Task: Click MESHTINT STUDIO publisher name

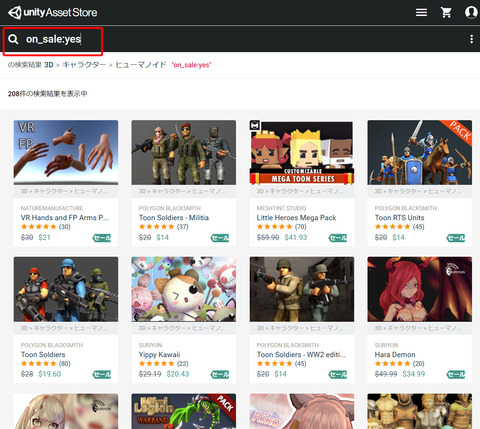Action: (x=281, y=208)
